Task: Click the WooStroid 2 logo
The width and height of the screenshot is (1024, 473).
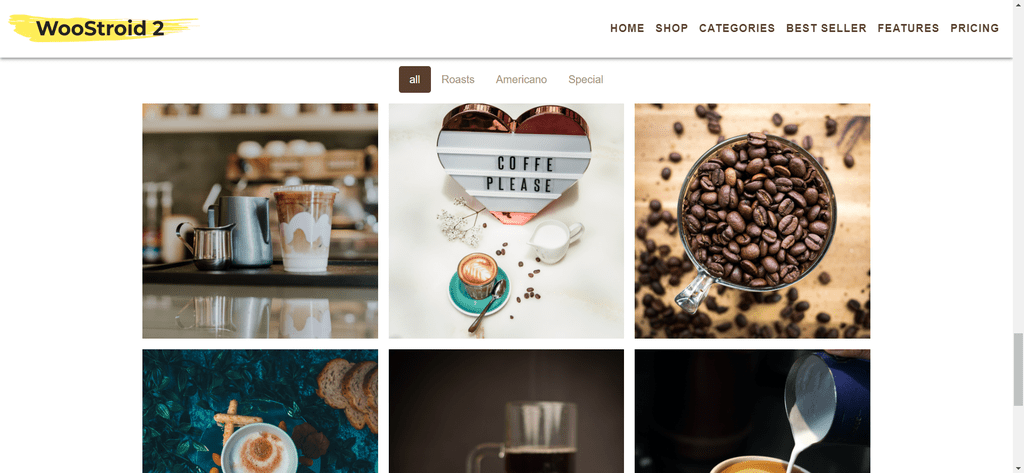Action: click(103, 28)
